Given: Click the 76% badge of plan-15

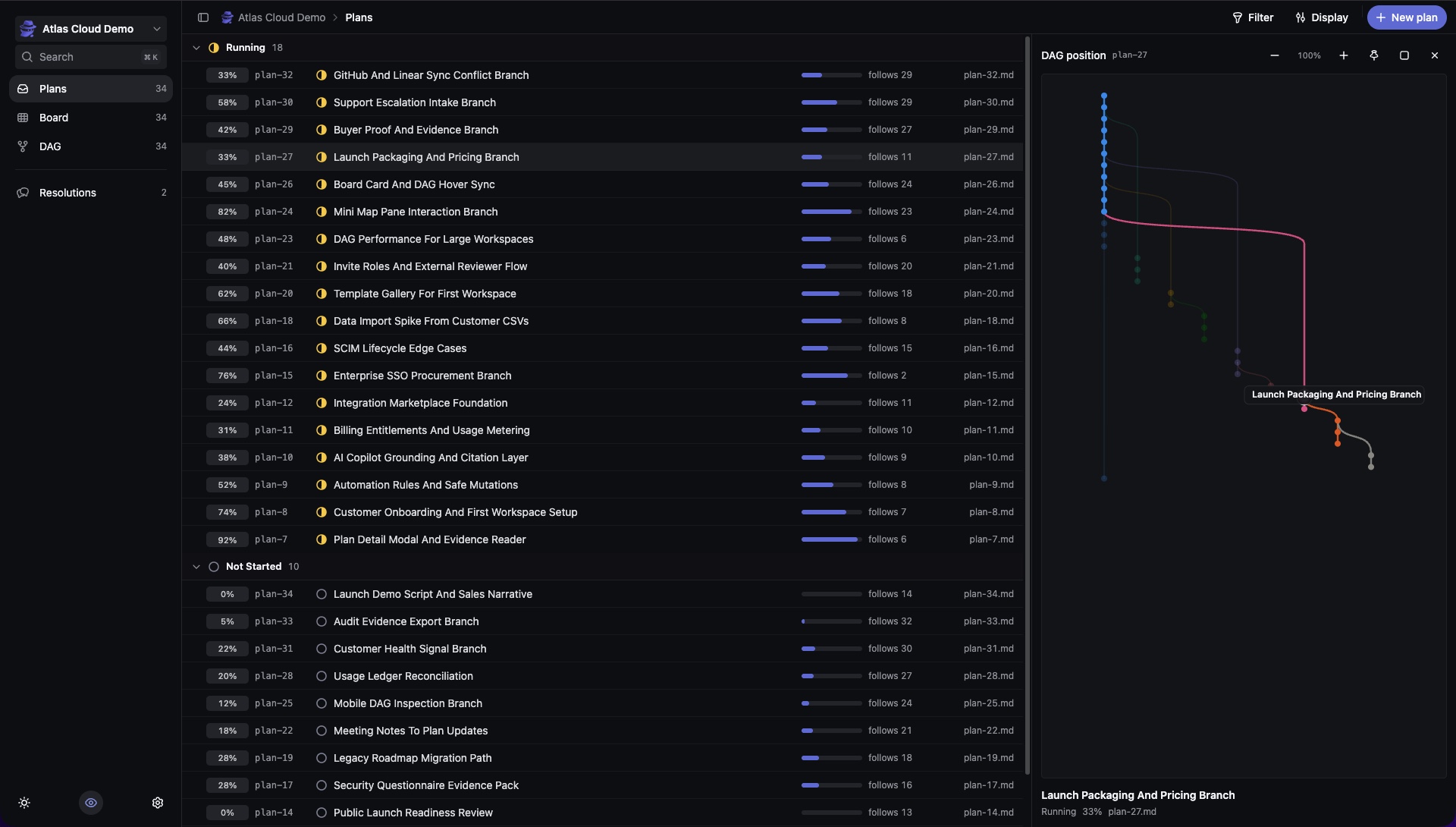Looking at the screenshot, I should pyautogui.click(x=227, y=376).
